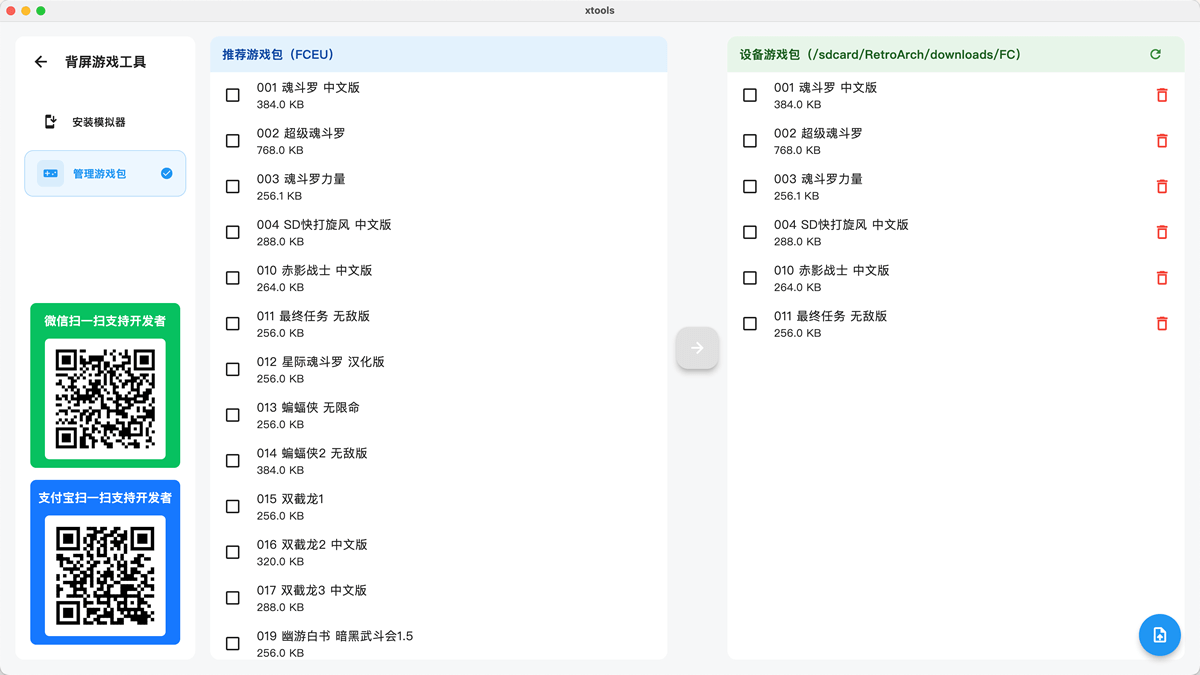This screenshot has height=675, width=1200.
Task: Select 013 蝙蝠侠 无限命 checkbox
Action: coord(233,415)
